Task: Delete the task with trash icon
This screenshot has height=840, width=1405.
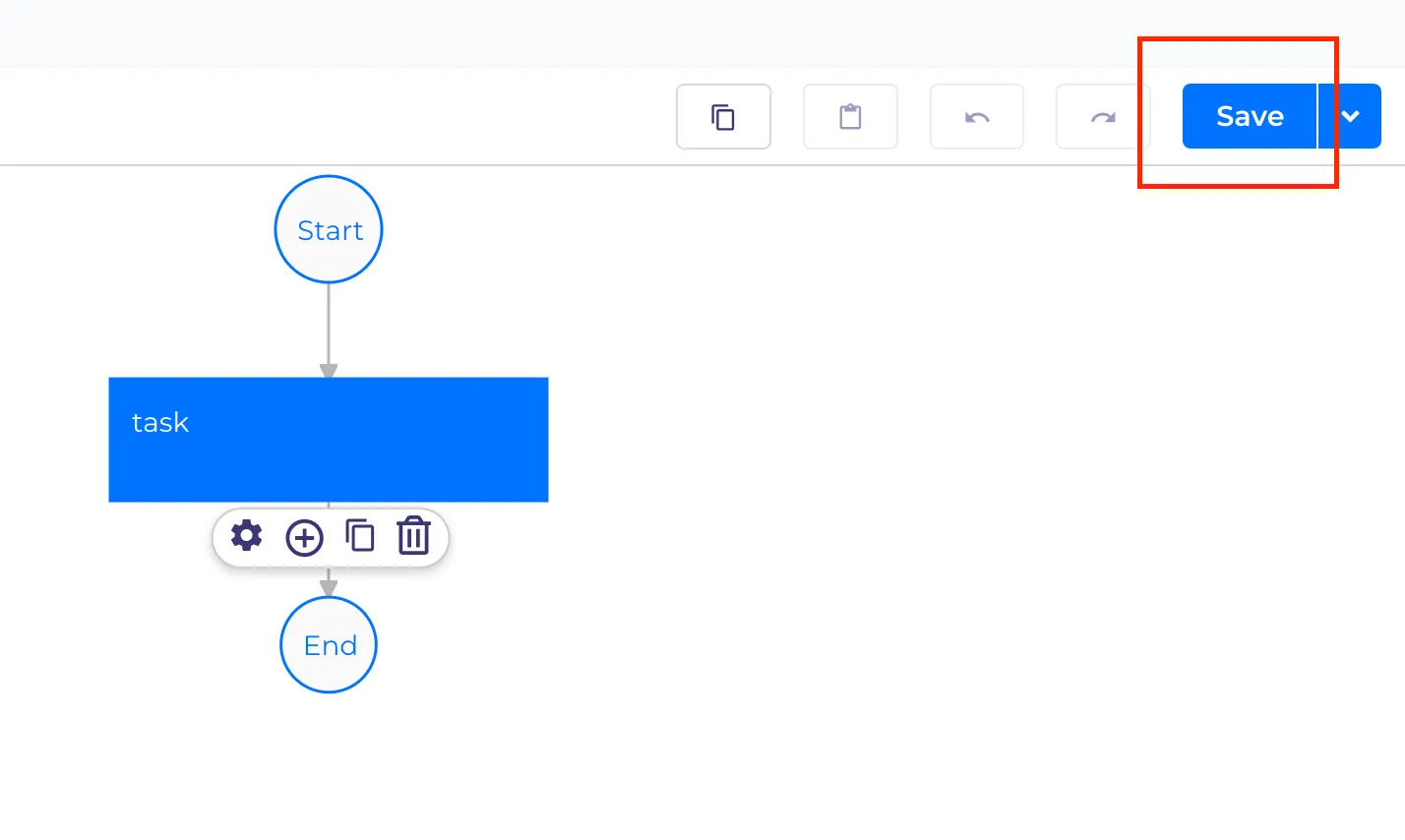Action: coord(414,536)
